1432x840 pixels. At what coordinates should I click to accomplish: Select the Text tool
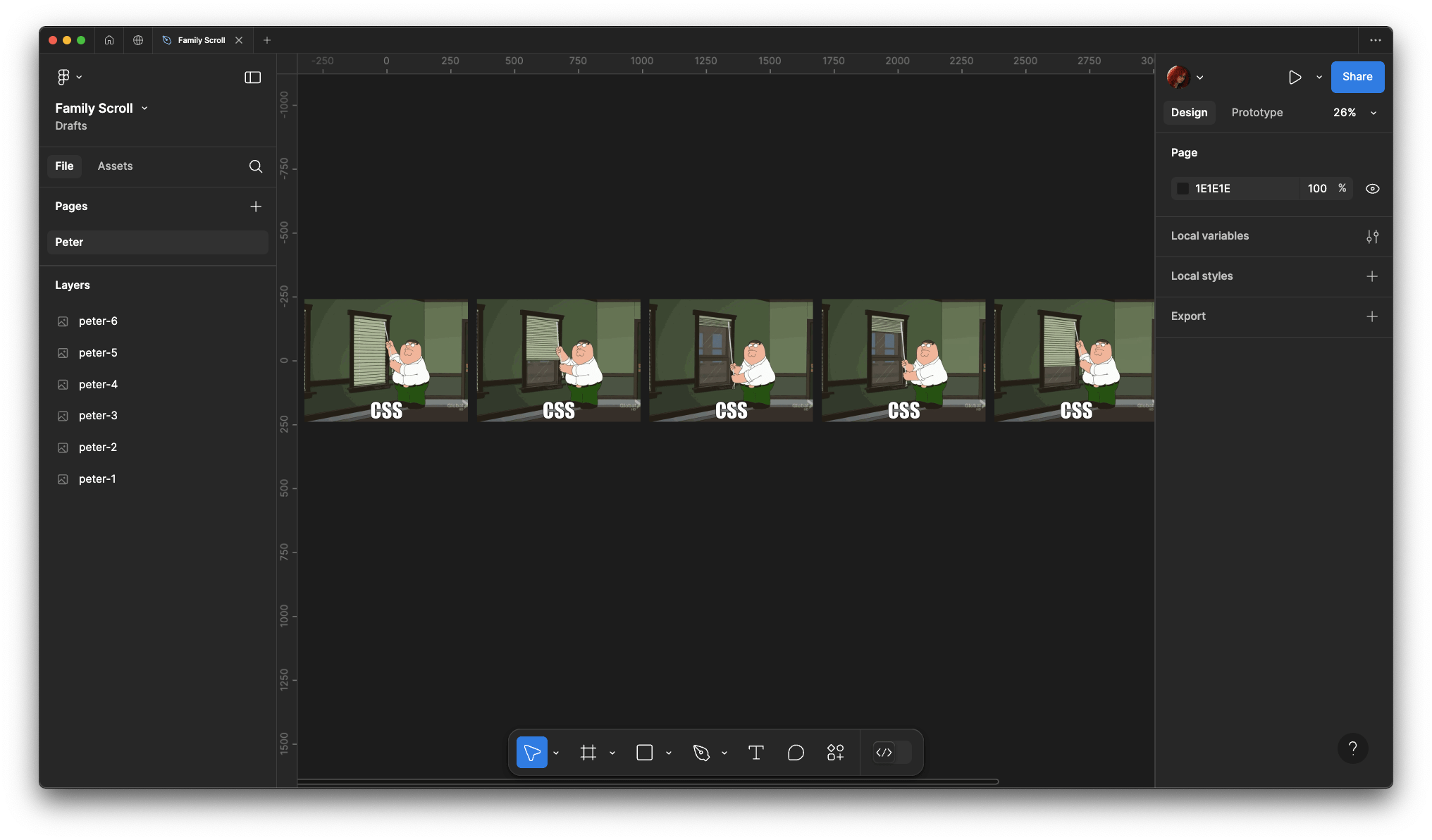pyautogui.click(x=755, y=753)
